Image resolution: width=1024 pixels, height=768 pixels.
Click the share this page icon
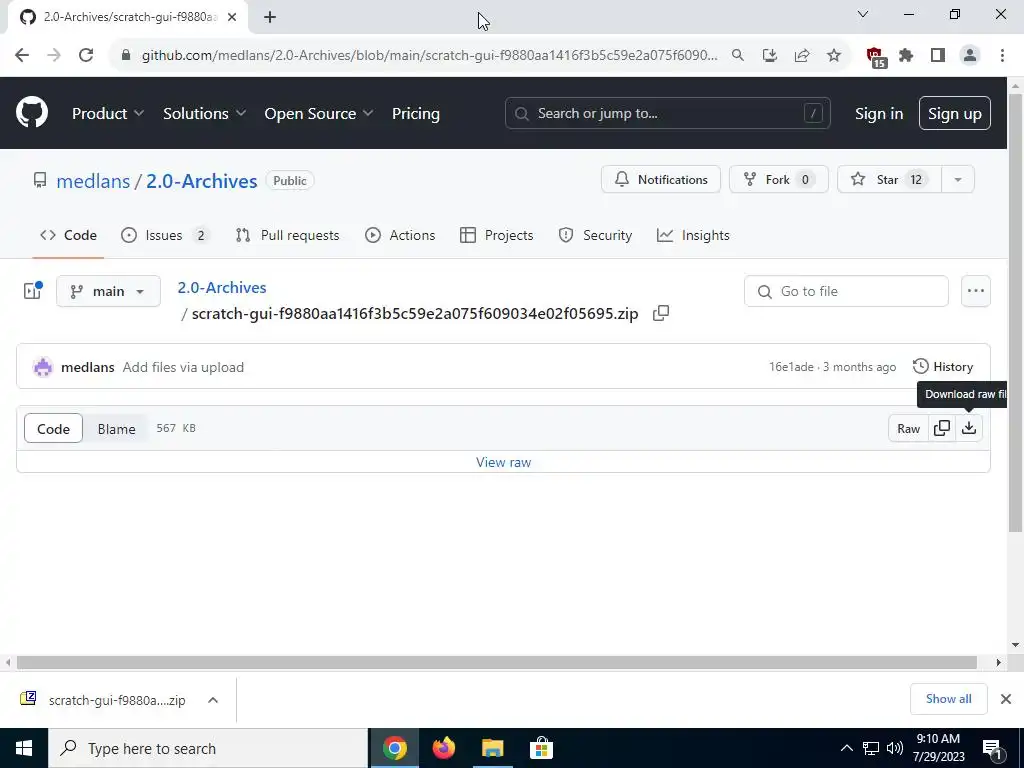coord(802,56)
